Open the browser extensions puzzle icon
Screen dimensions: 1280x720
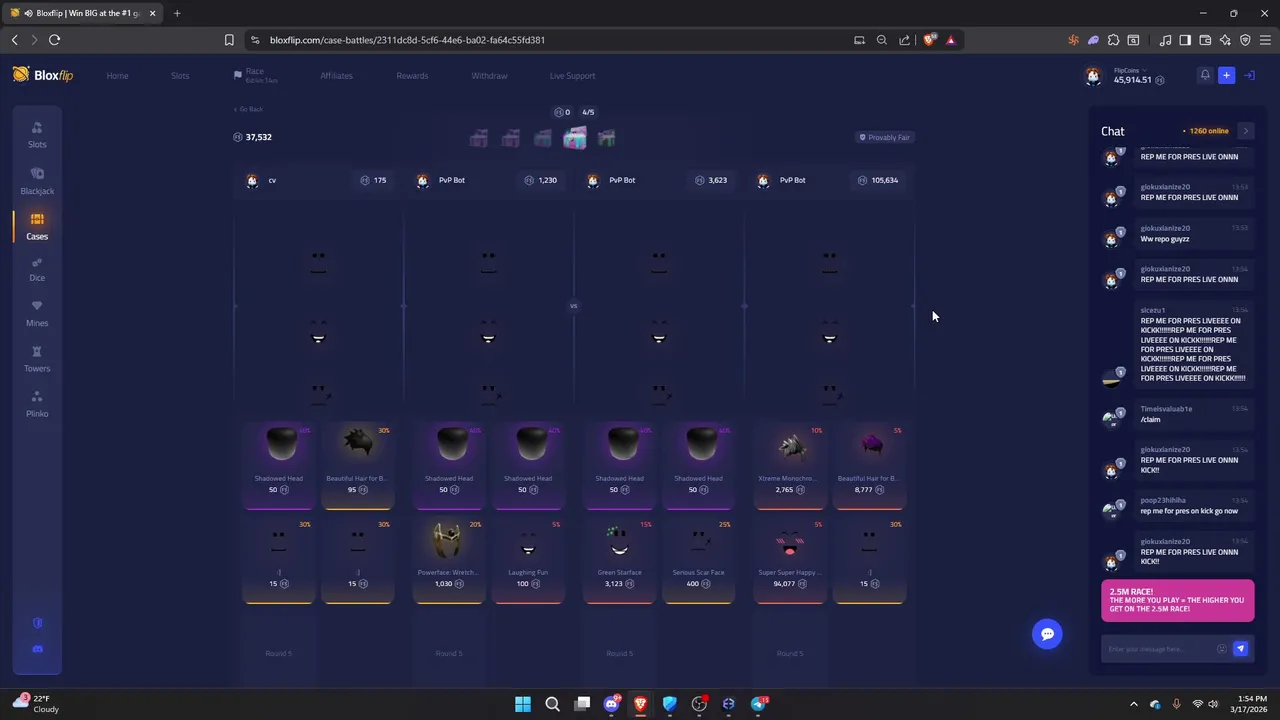coord(1113,40)
